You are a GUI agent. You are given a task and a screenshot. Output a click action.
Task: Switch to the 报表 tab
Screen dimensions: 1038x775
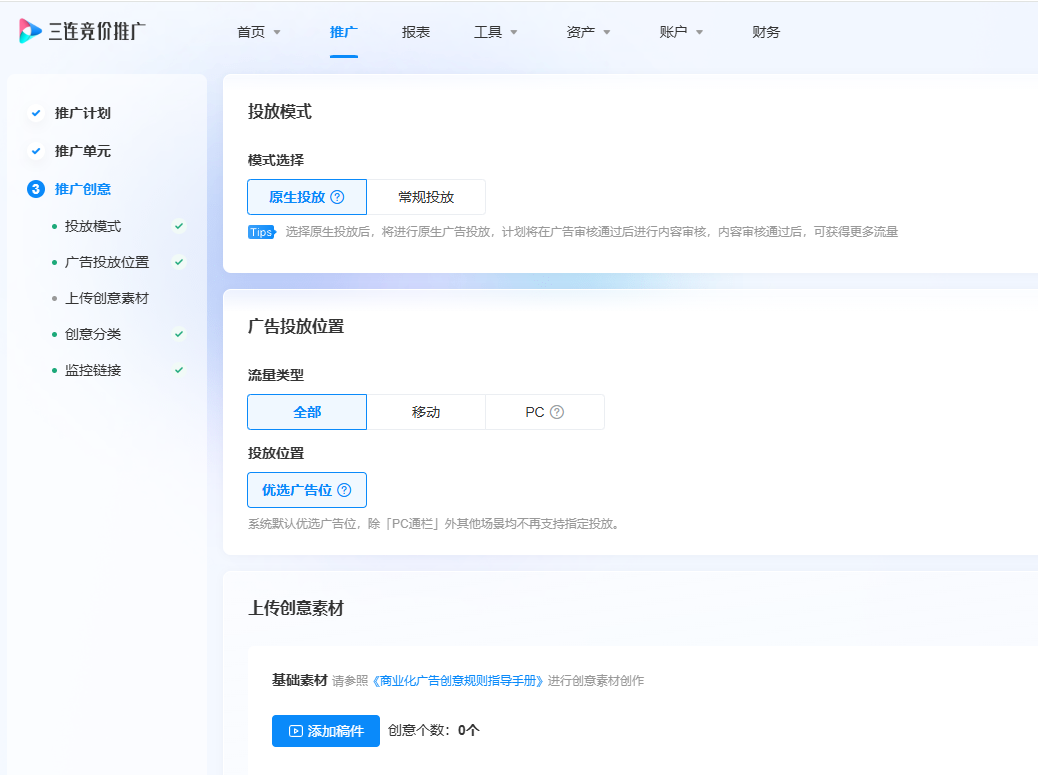point(415,31)
